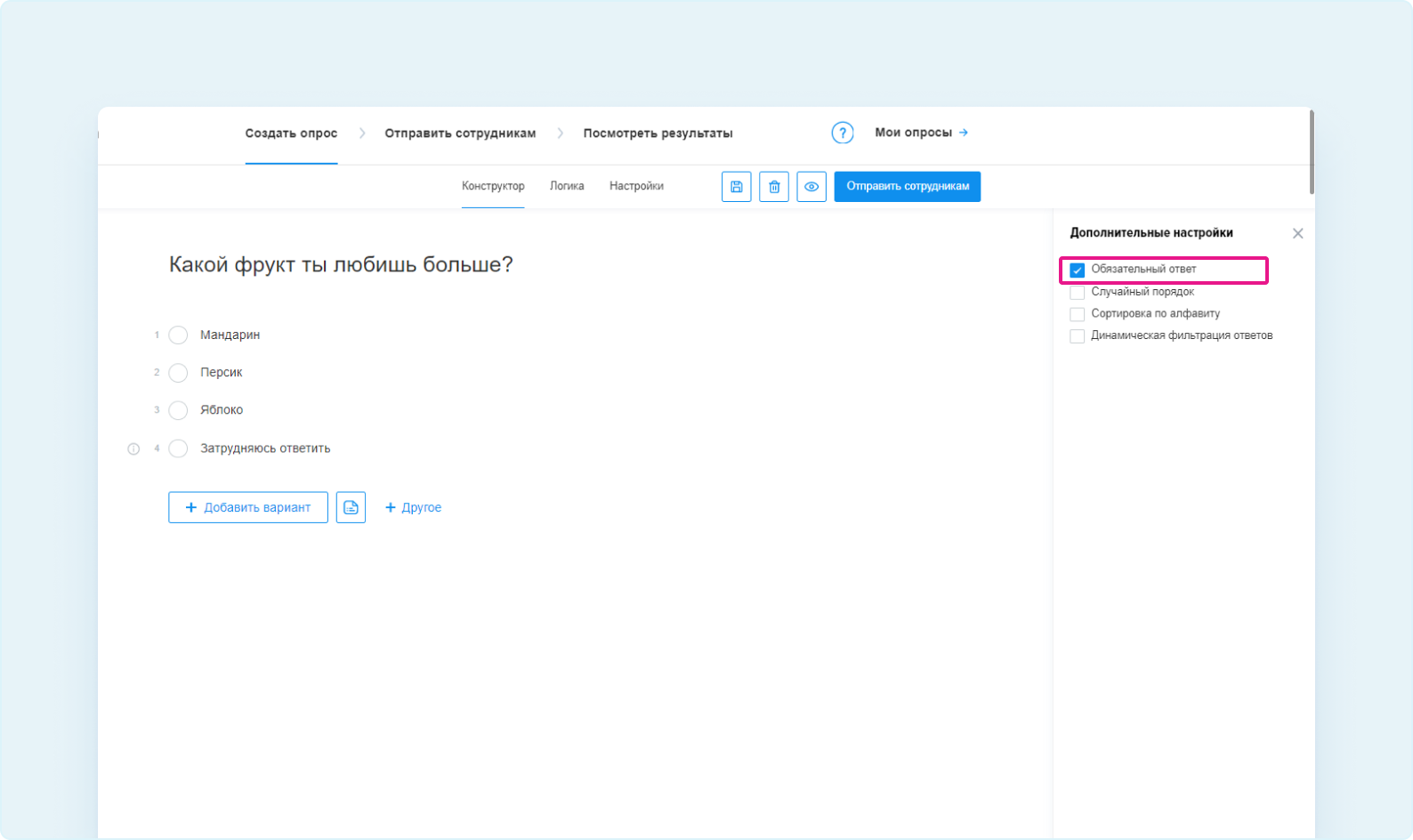Open the Настройки tab
Image resolution: width=1413 pixels, height=840 pixels.
[x=636, y=186]
